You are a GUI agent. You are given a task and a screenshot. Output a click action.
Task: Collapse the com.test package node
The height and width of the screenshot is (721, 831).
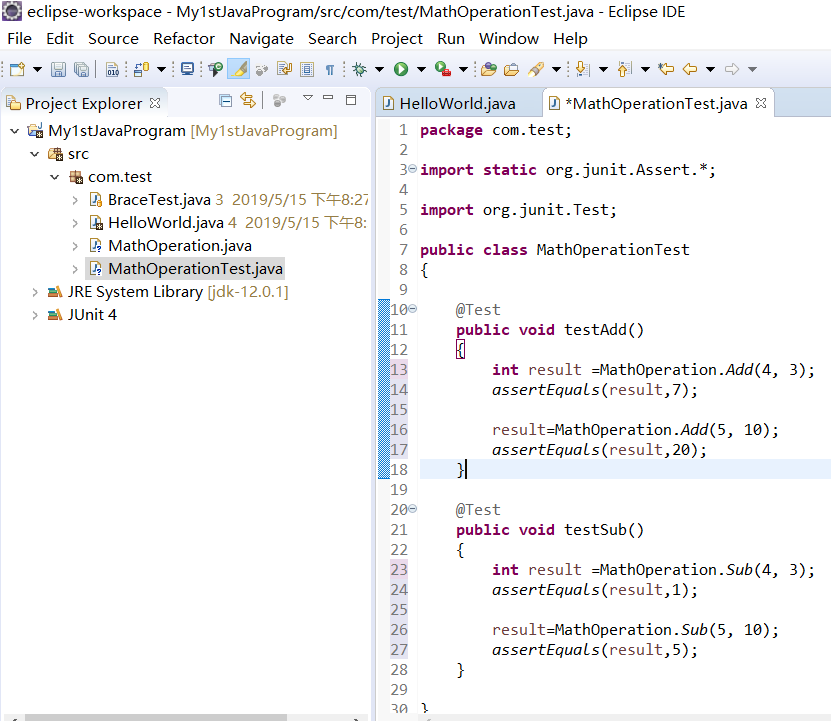tap(55, 177)
